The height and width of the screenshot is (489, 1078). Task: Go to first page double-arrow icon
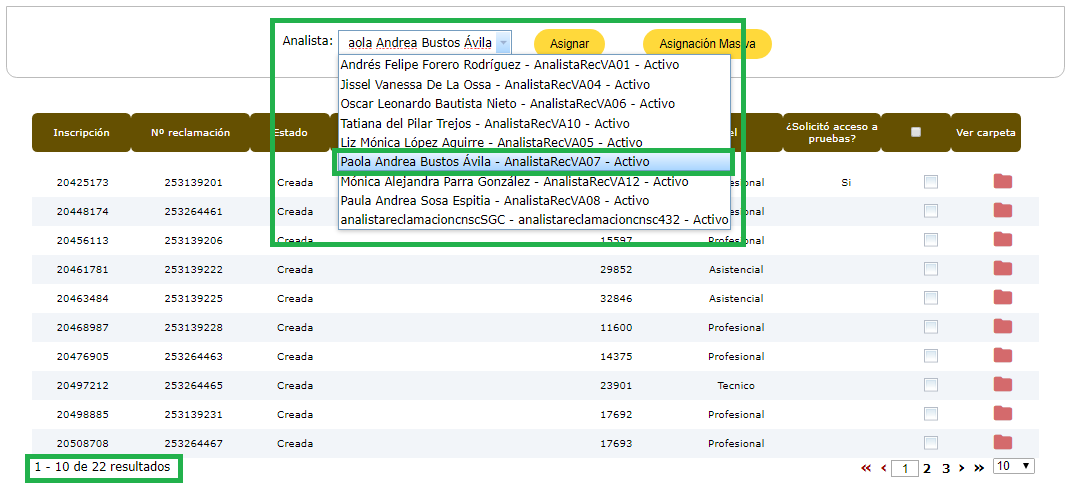(x=866, y=468)
